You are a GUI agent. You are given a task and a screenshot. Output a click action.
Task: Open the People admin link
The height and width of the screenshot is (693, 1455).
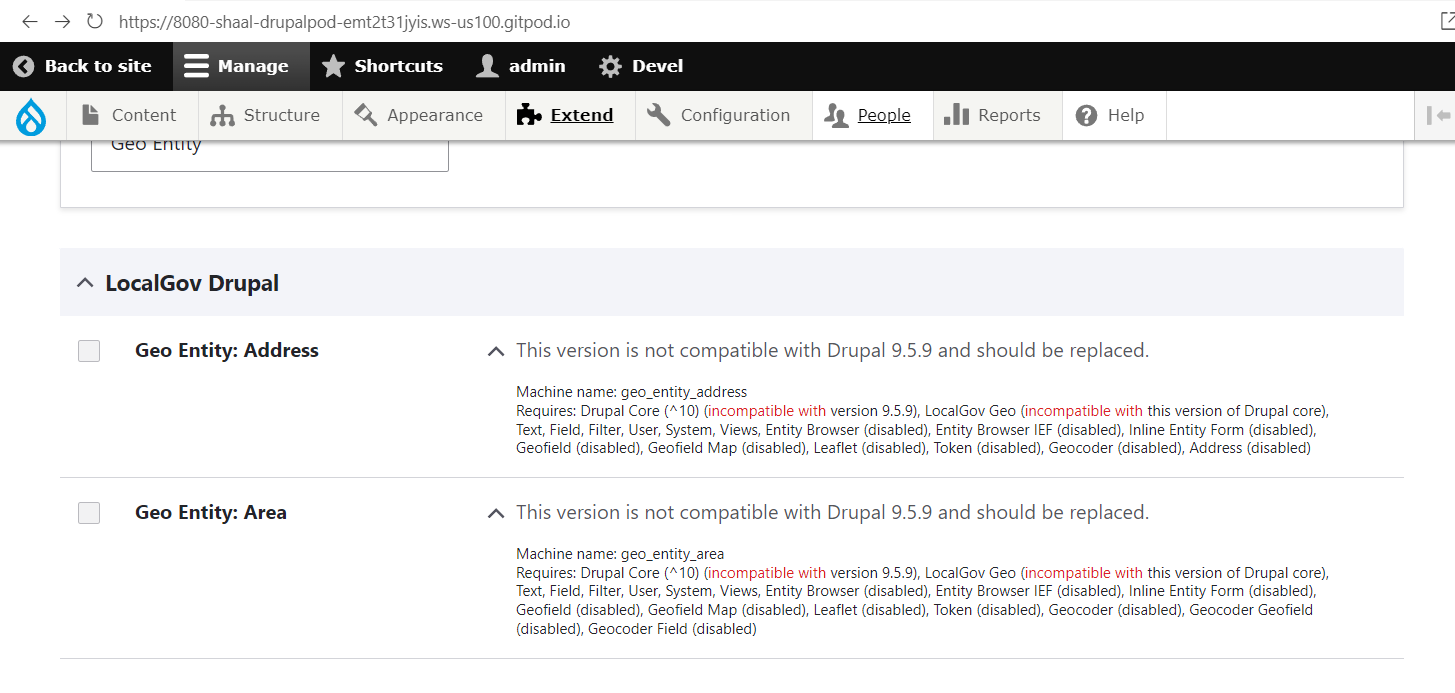click(868, 116)
